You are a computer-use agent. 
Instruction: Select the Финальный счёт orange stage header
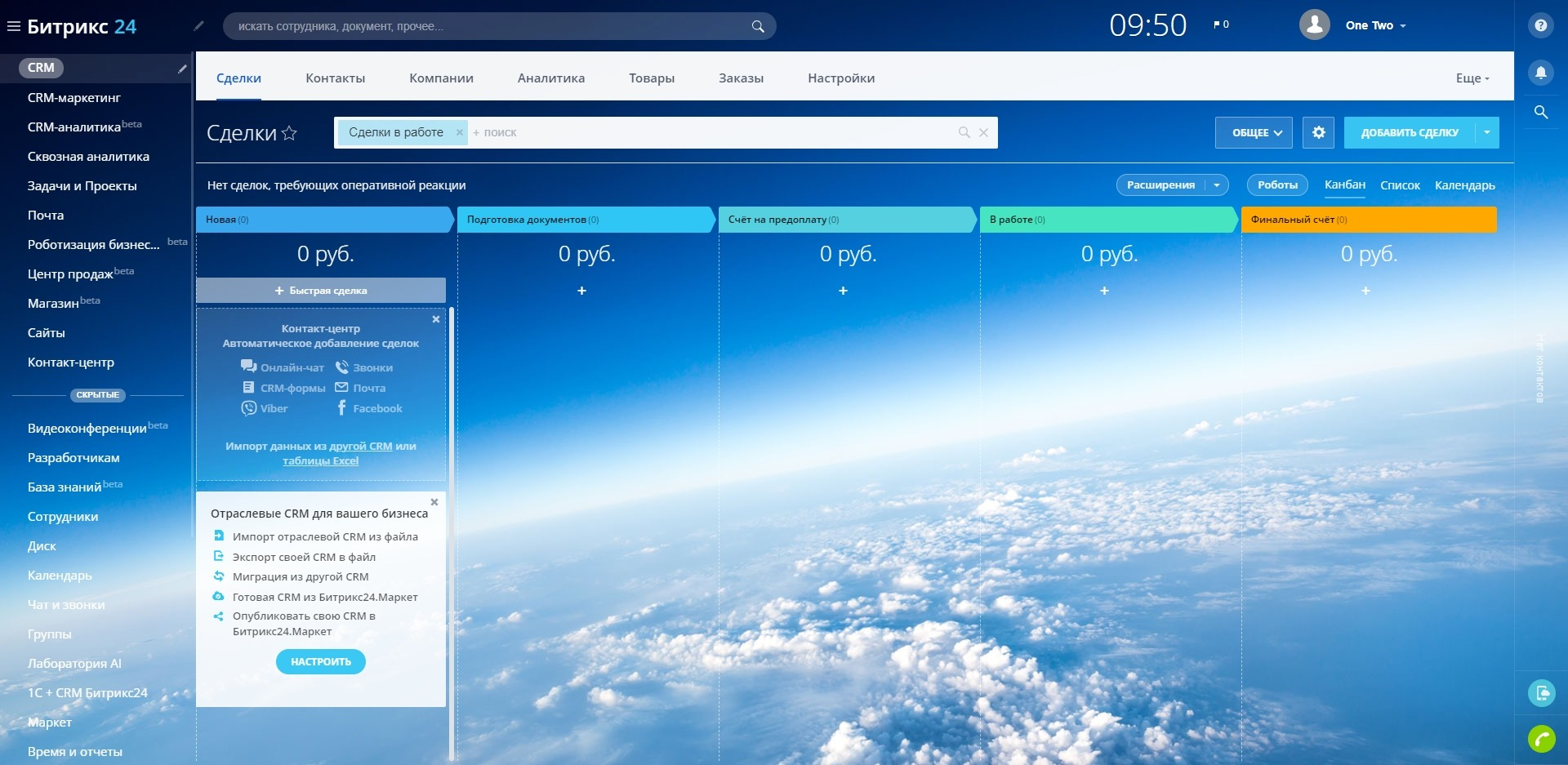(x=1369, y=220)
